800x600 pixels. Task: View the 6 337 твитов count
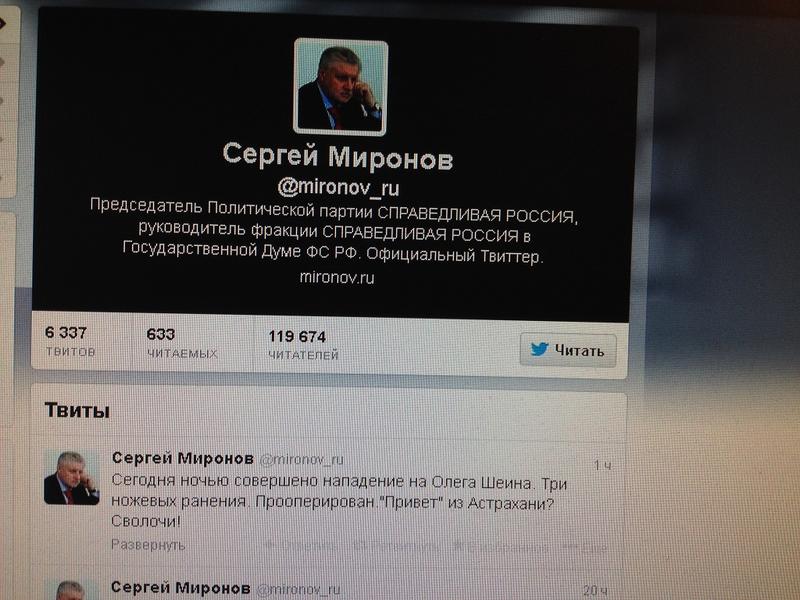(70, 341)
